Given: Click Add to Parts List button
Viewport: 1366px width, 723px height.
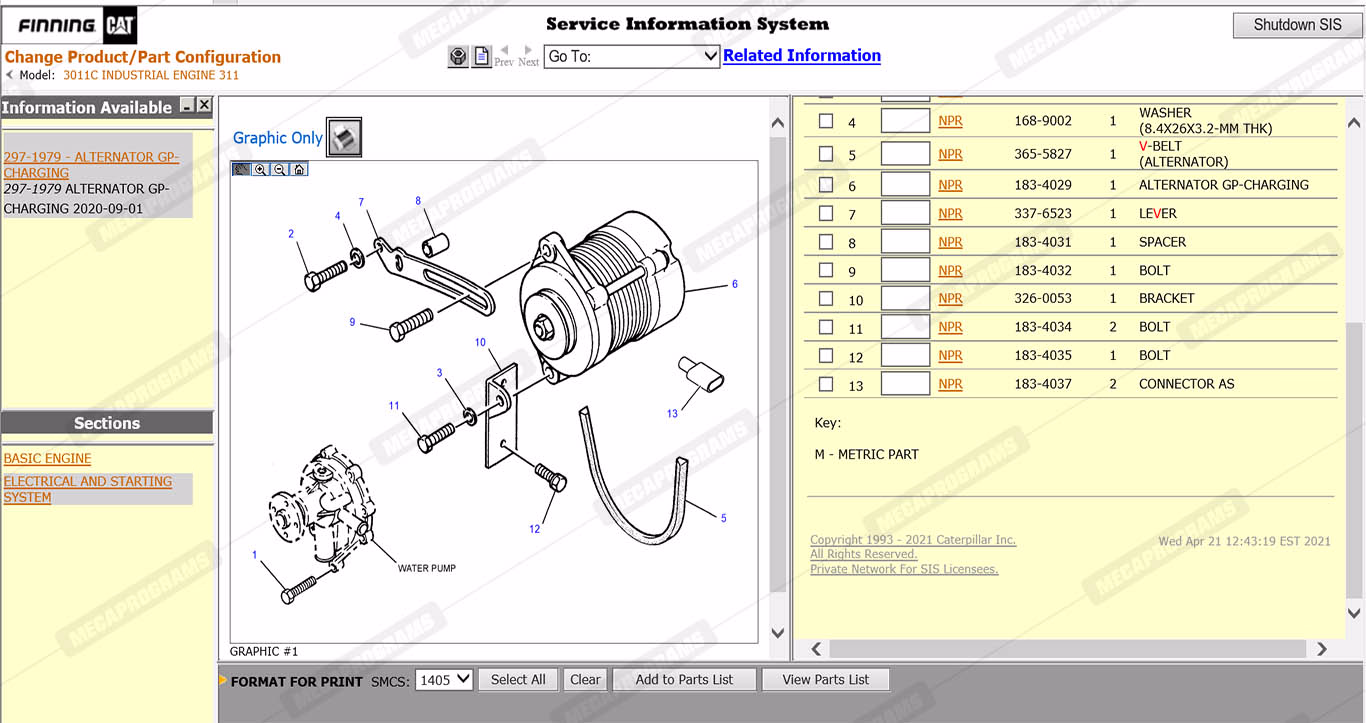Looking at the screenshot, I should (x=684, y=679).
